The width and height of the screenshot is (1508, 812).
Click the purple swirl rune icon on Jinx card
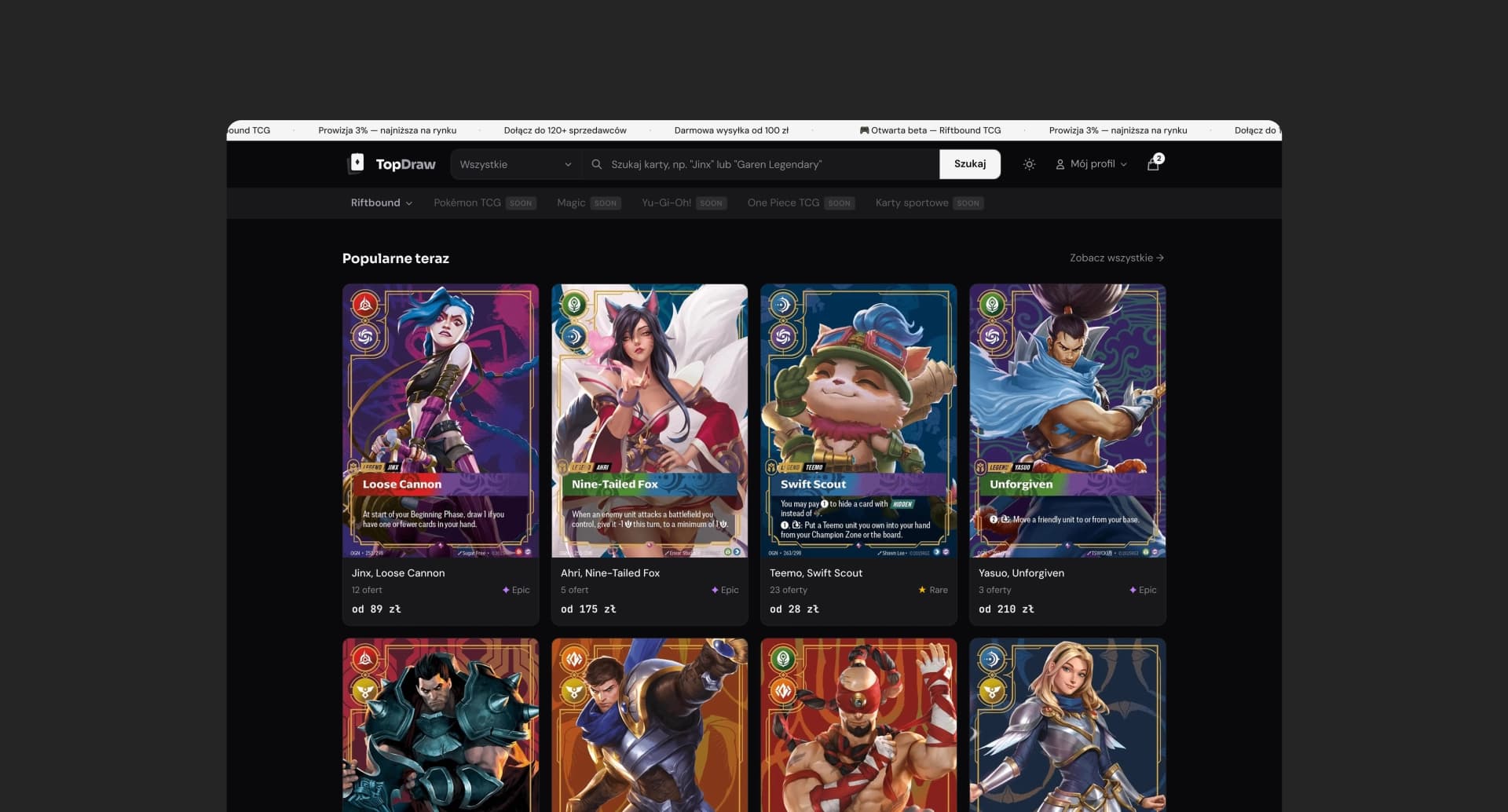coord(364,337)
